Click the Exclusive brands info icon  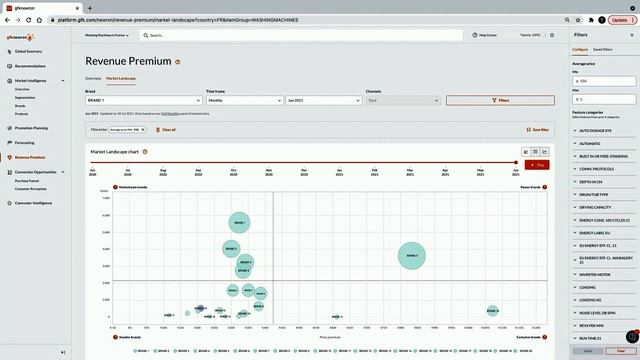pyautogui.click(x=544, y=337)
